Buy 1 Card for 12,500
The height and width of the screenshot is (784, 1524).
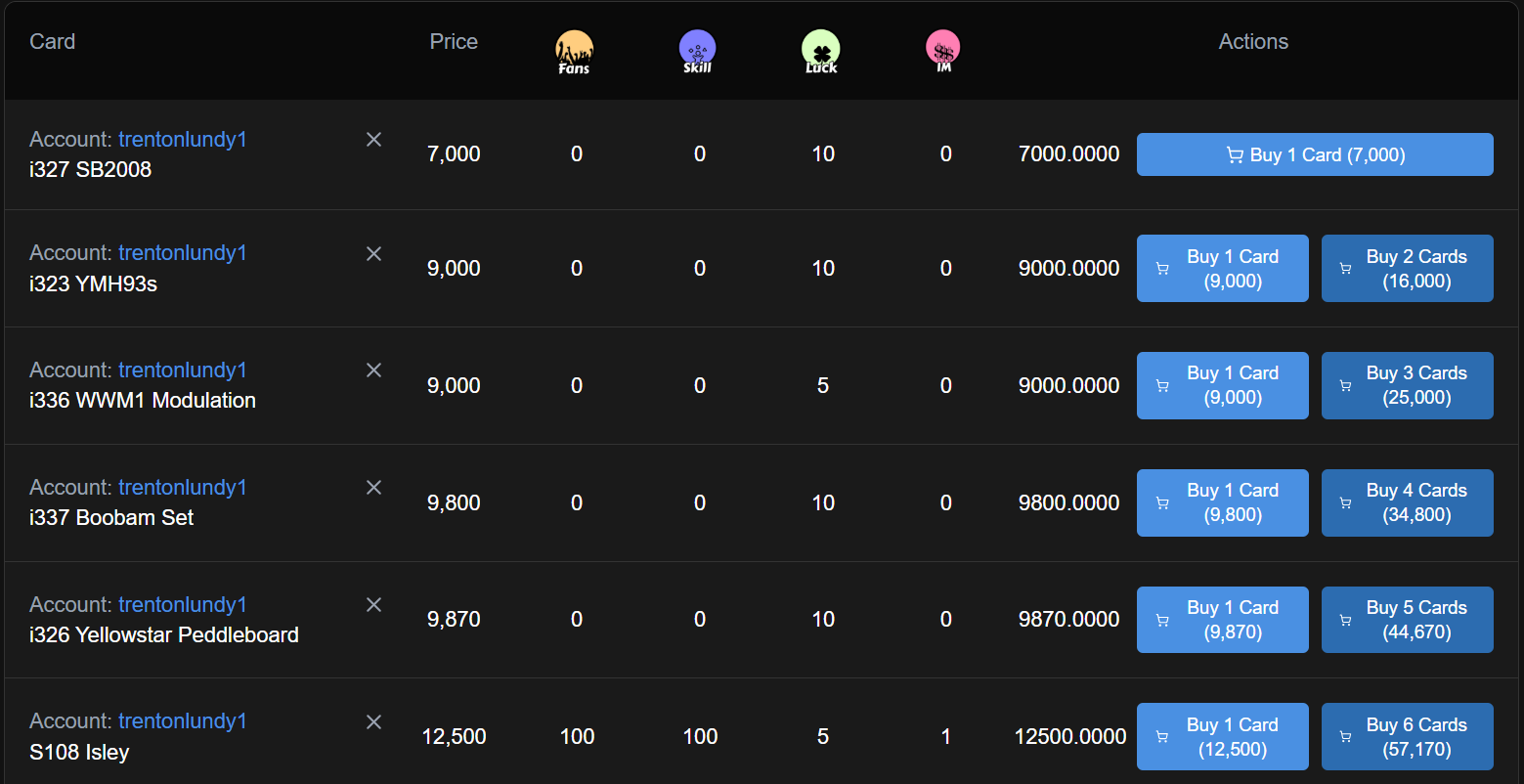(1222, 736)
